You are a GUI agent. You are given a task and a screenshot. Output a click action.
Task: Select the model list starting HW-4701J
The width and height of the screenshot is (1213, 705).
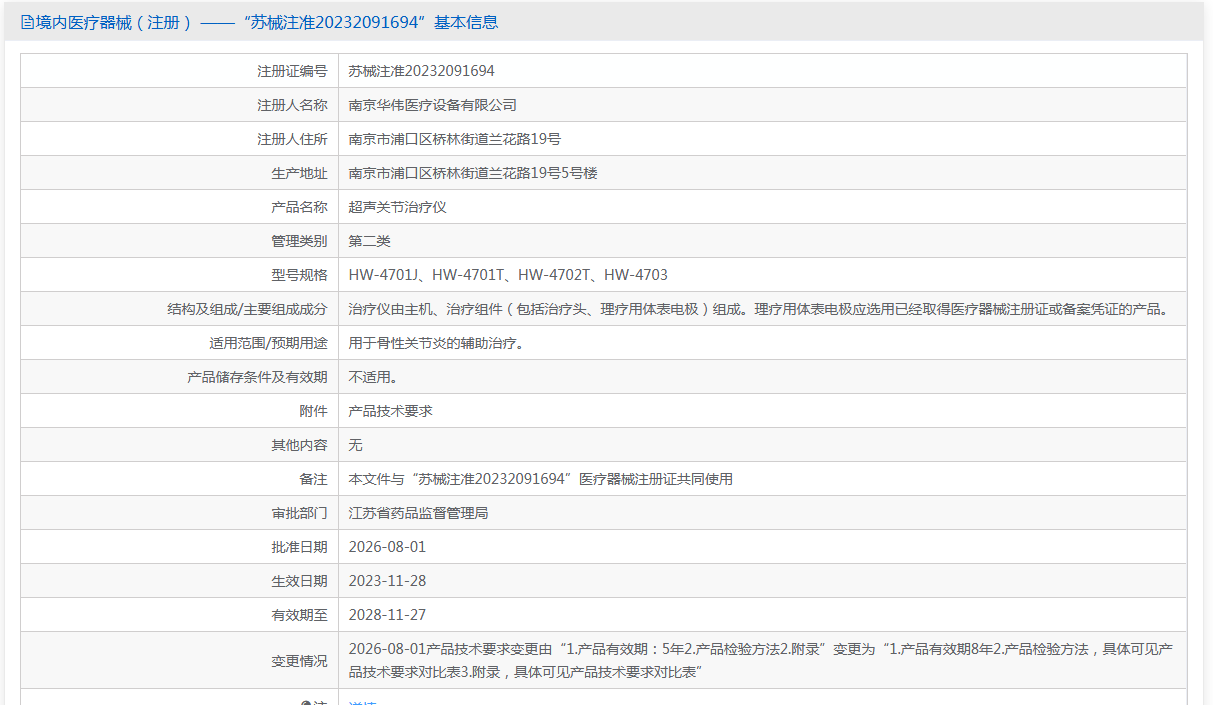(x=508, y=275)
